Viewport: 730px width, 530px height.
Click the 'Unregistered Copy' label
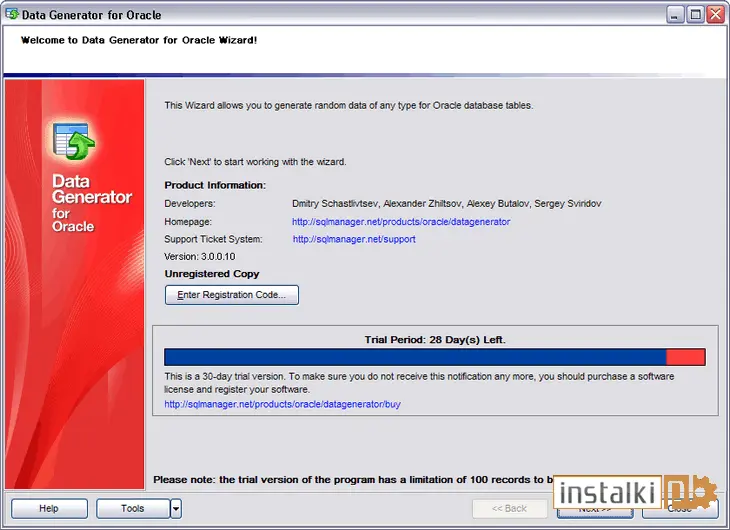click(212, 274)
